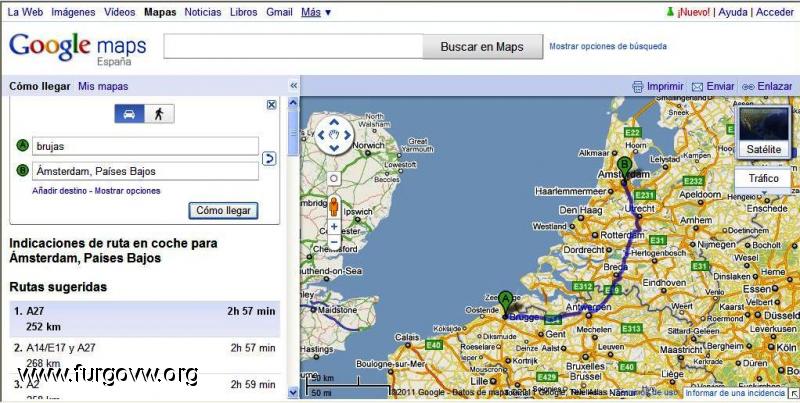This screenshot has height=403, width=800.
Task: Click Informar de una incidencia link
Action: click(x=735, y=393)
